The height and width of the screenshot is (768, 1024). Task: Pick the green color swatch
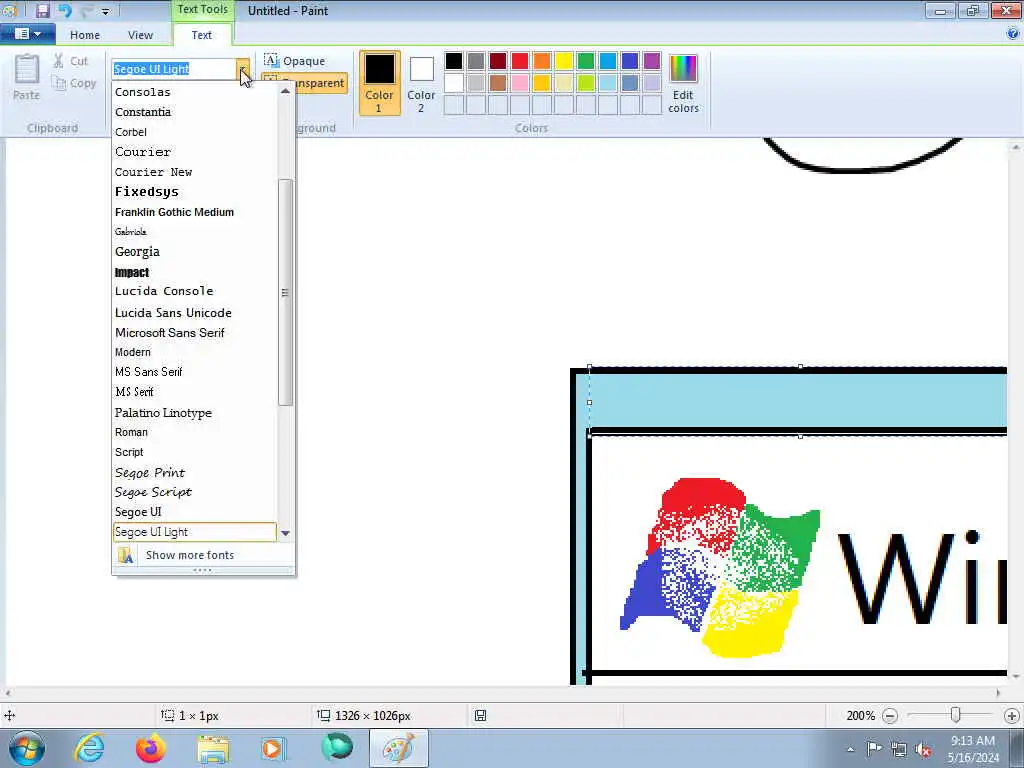(x=586, y=61)
